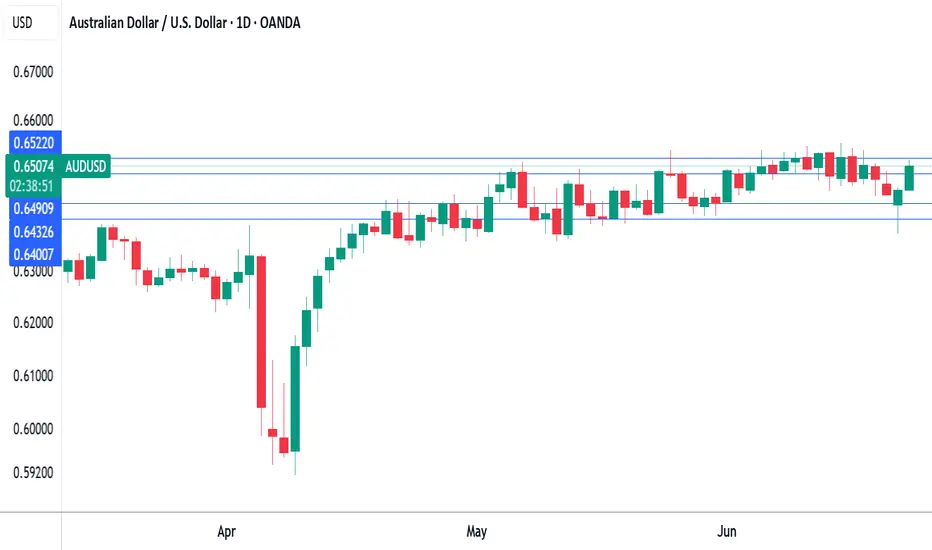Select the 0.64326 price level label
This screenshot has width=932, height=550.
(34, 231)
